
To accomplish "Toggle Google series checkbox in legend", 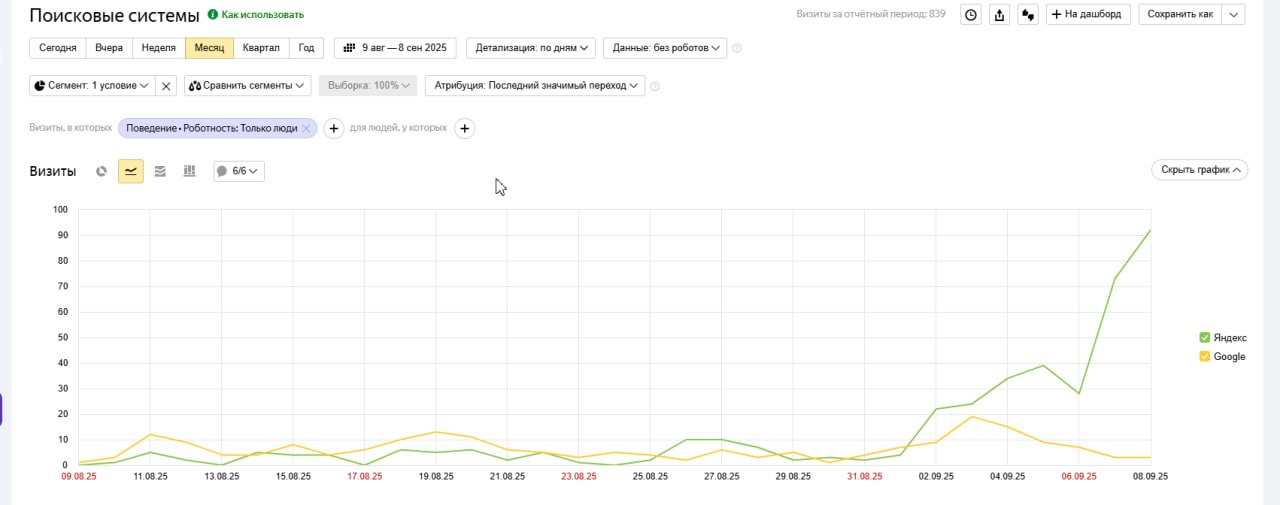I will click(1204, 356).
